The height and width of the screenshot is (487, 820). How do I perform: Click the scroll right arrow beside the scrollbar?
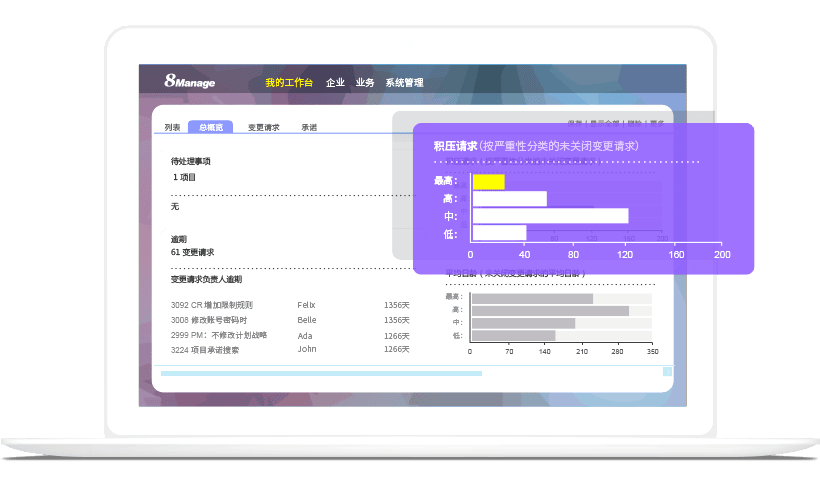(x=667, y=371)
